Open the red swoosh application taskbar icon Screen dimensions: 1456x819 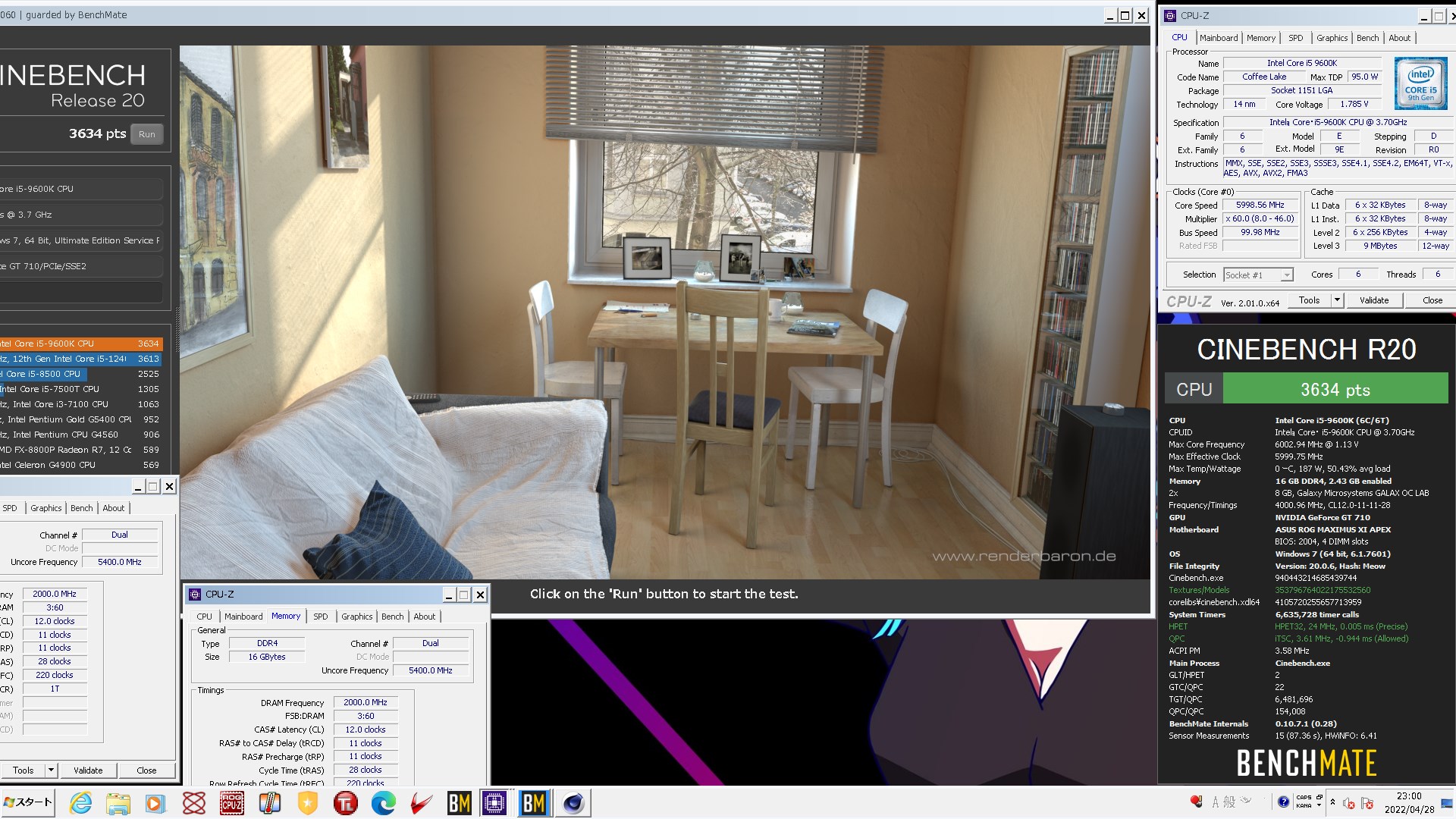pos(422,803)
